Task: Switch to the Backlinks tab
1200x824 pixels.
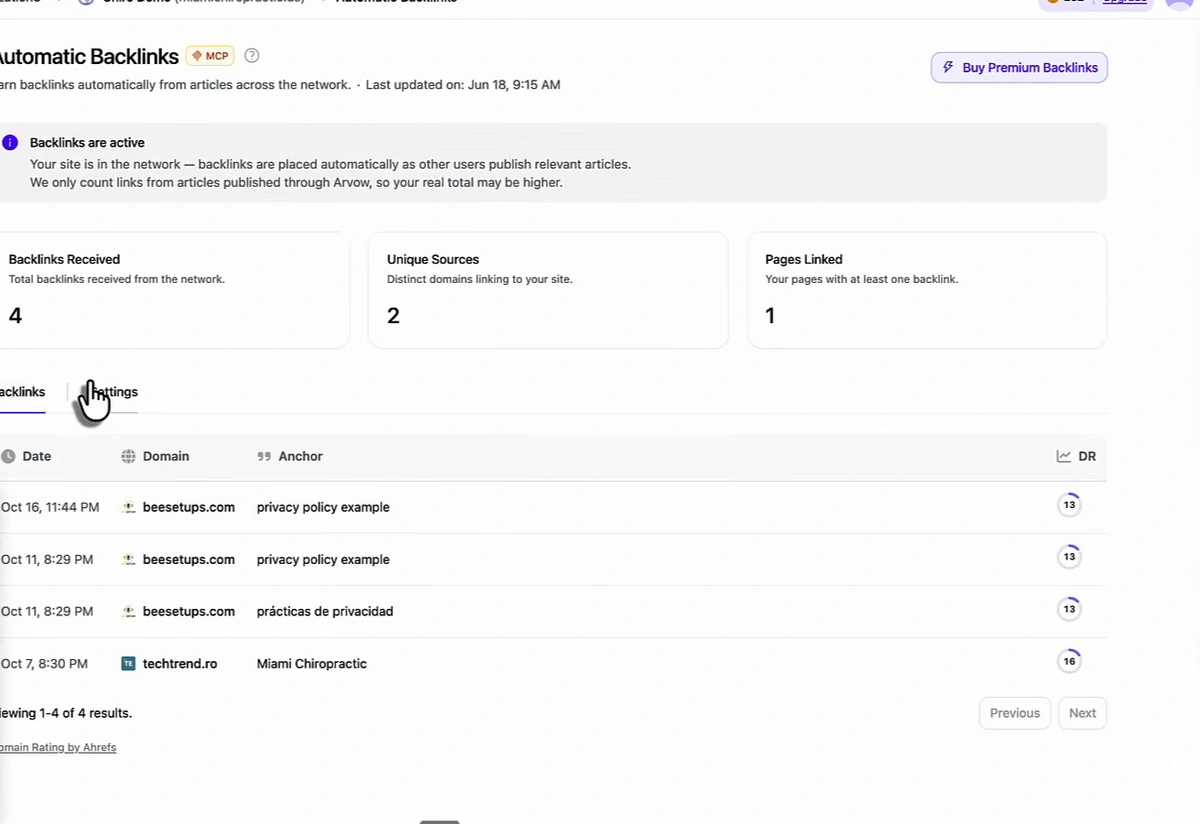Action: 22,392
